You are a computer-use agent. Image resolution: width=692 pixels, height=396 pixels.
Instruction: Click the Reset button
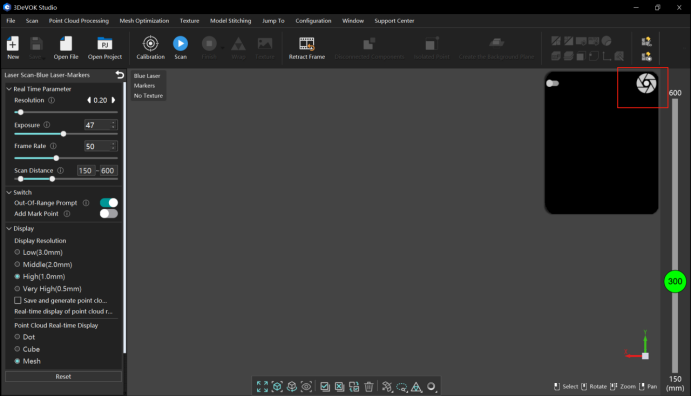(x=63, y=377)
